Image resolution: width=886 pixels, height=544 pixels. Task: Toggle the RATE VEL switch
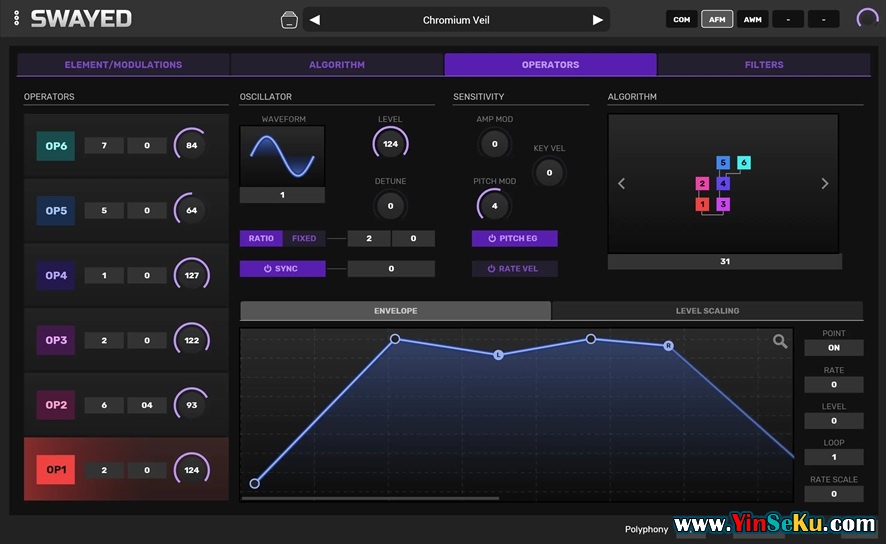coord(514,268)
